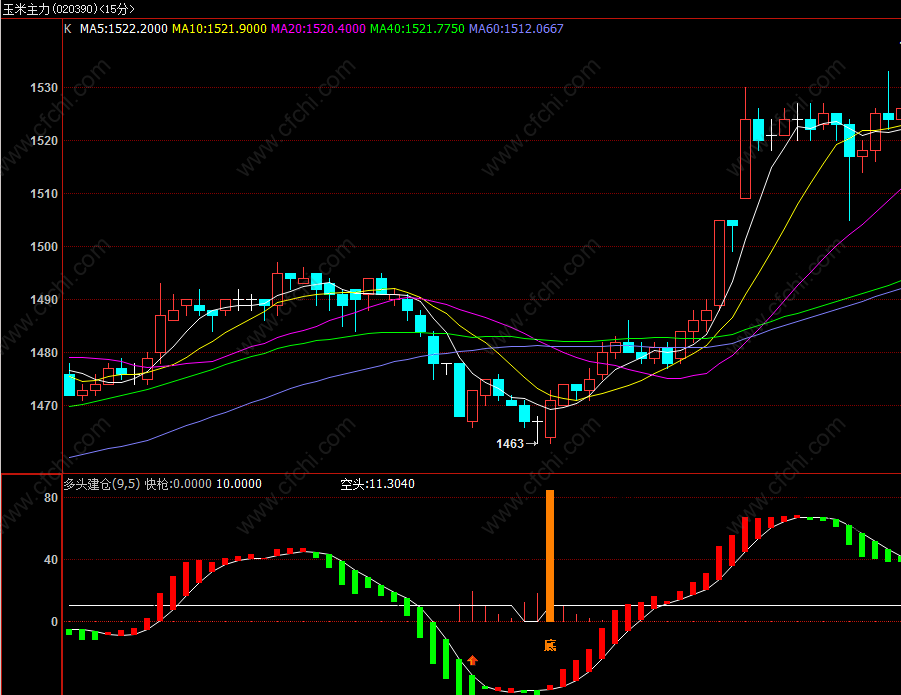The height and width of the screenshot is (695, 901).
Task: Select the MA10:1521.9000 indicator label
Action: [x=220, y=29]
